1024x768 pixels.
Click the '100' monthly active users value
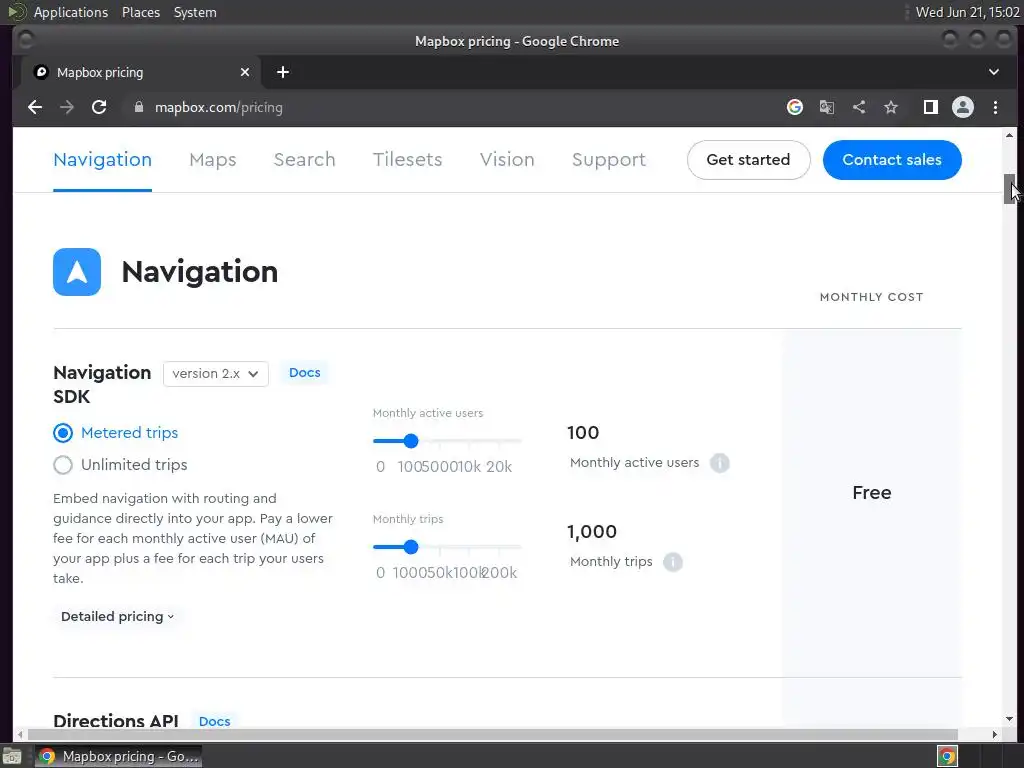pos(583,432)
